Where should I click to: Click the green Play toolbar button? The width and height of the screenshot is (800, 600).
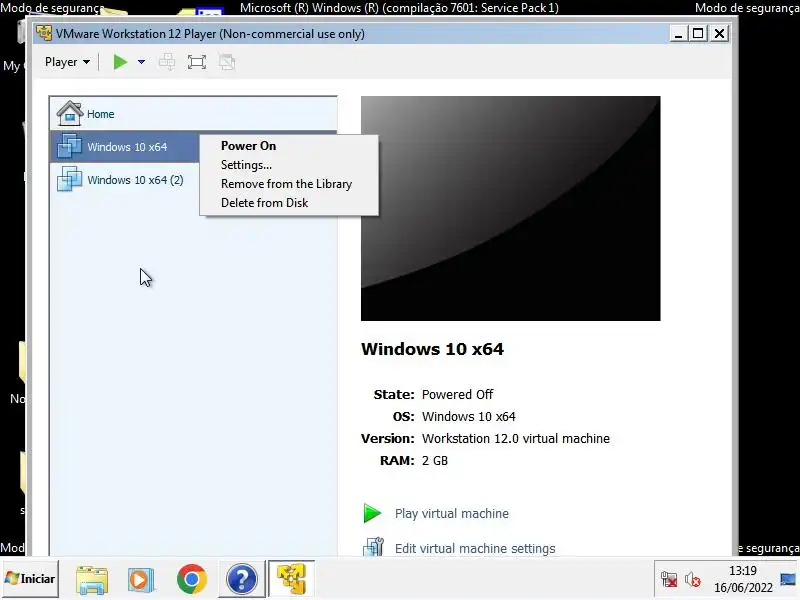tap(120, 62)
